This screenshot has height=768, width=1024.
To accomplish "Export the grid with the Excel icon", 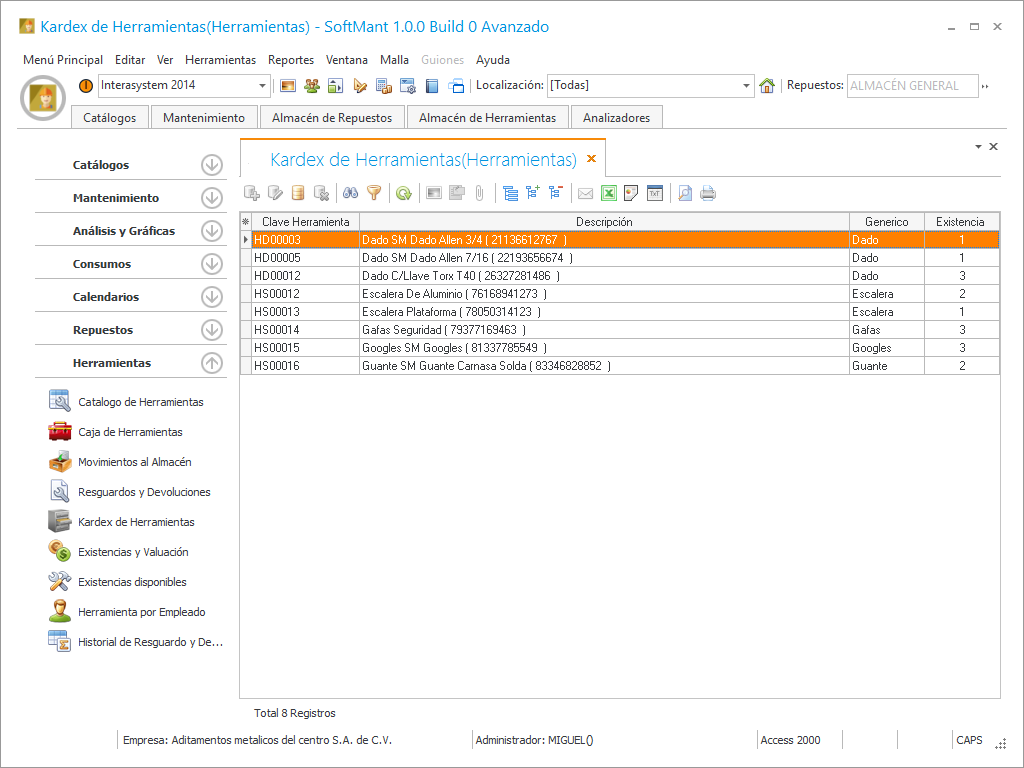I will (x=609, y=194).
